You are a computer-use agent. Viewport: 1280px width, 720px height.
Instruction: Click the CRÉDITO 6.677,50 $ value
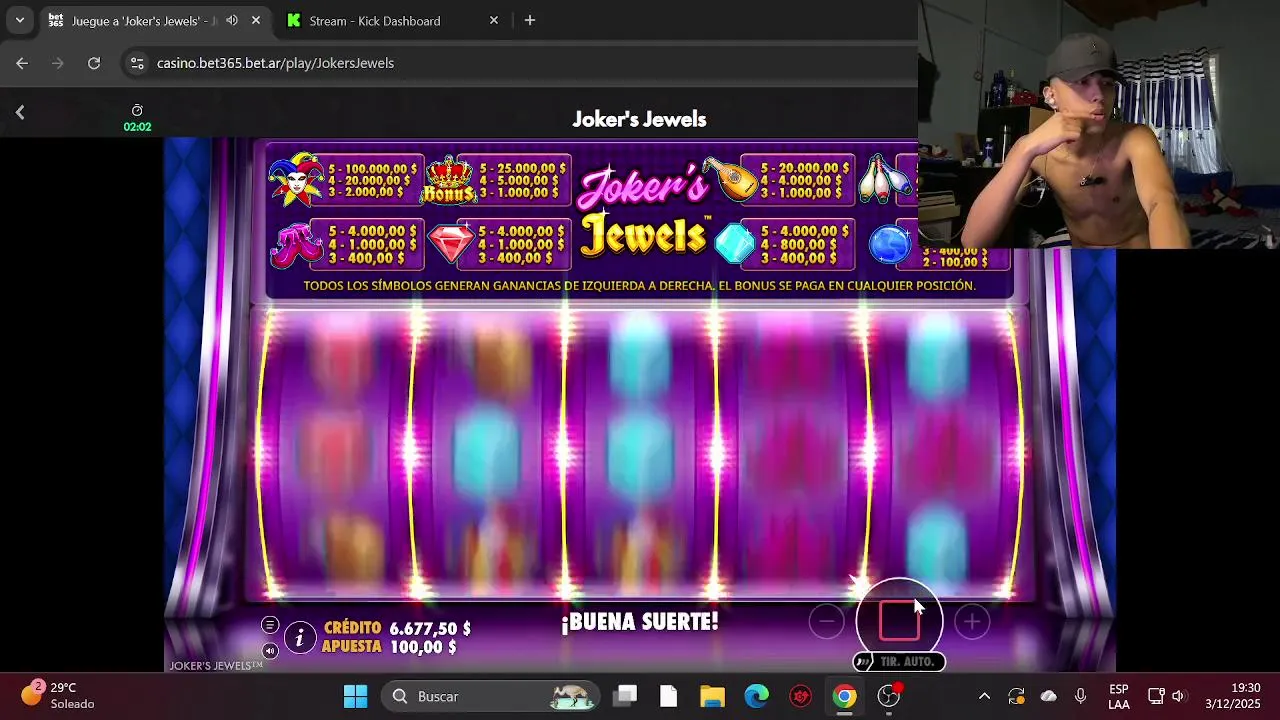pos(430,629)
